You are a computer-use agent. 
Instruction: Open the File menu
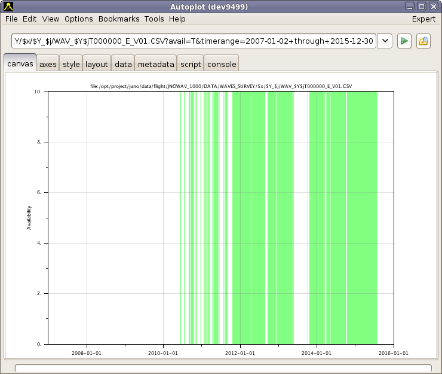[x=11, y=19]
